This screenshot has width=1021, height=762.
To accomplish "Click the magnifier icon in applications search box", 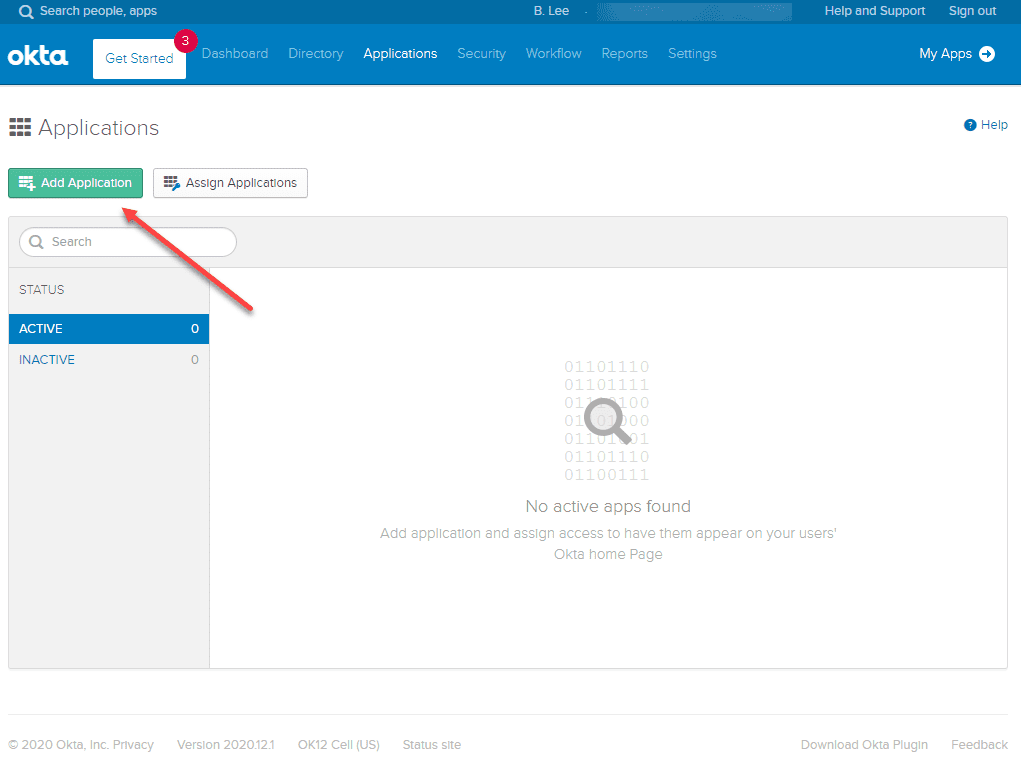I will (36, 242).
